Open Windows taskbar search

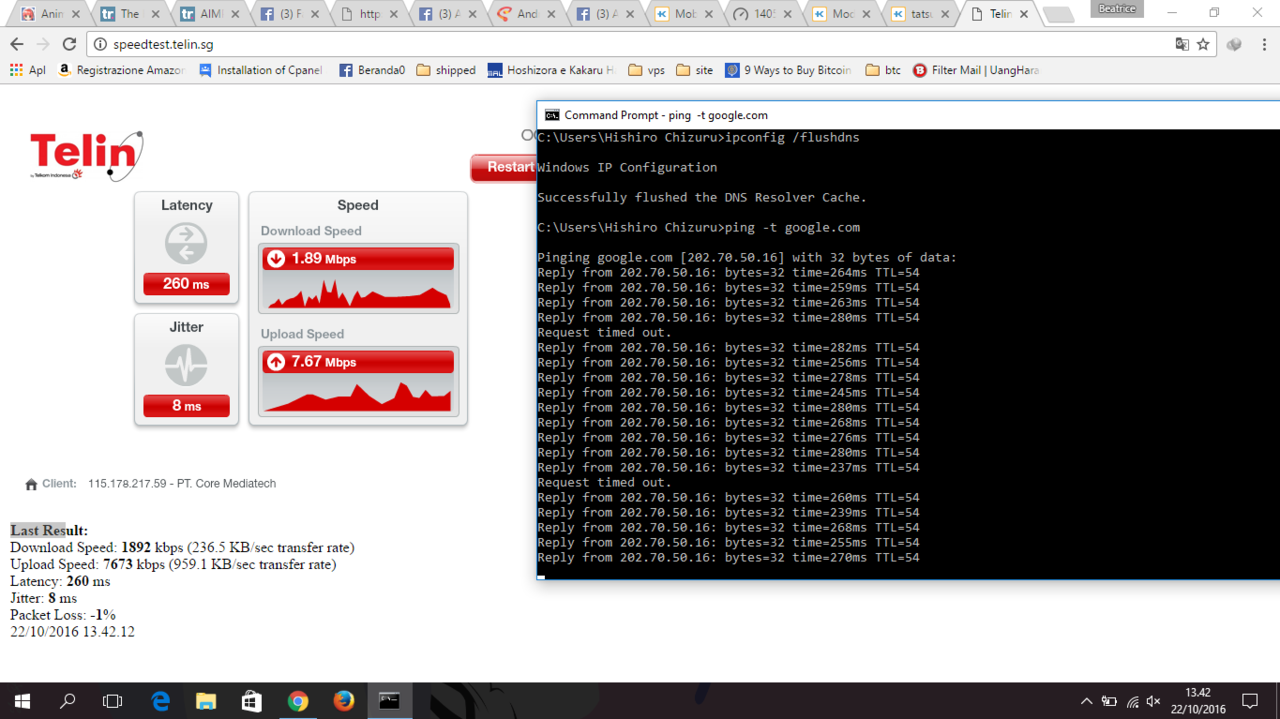click(x=68, y=701)
